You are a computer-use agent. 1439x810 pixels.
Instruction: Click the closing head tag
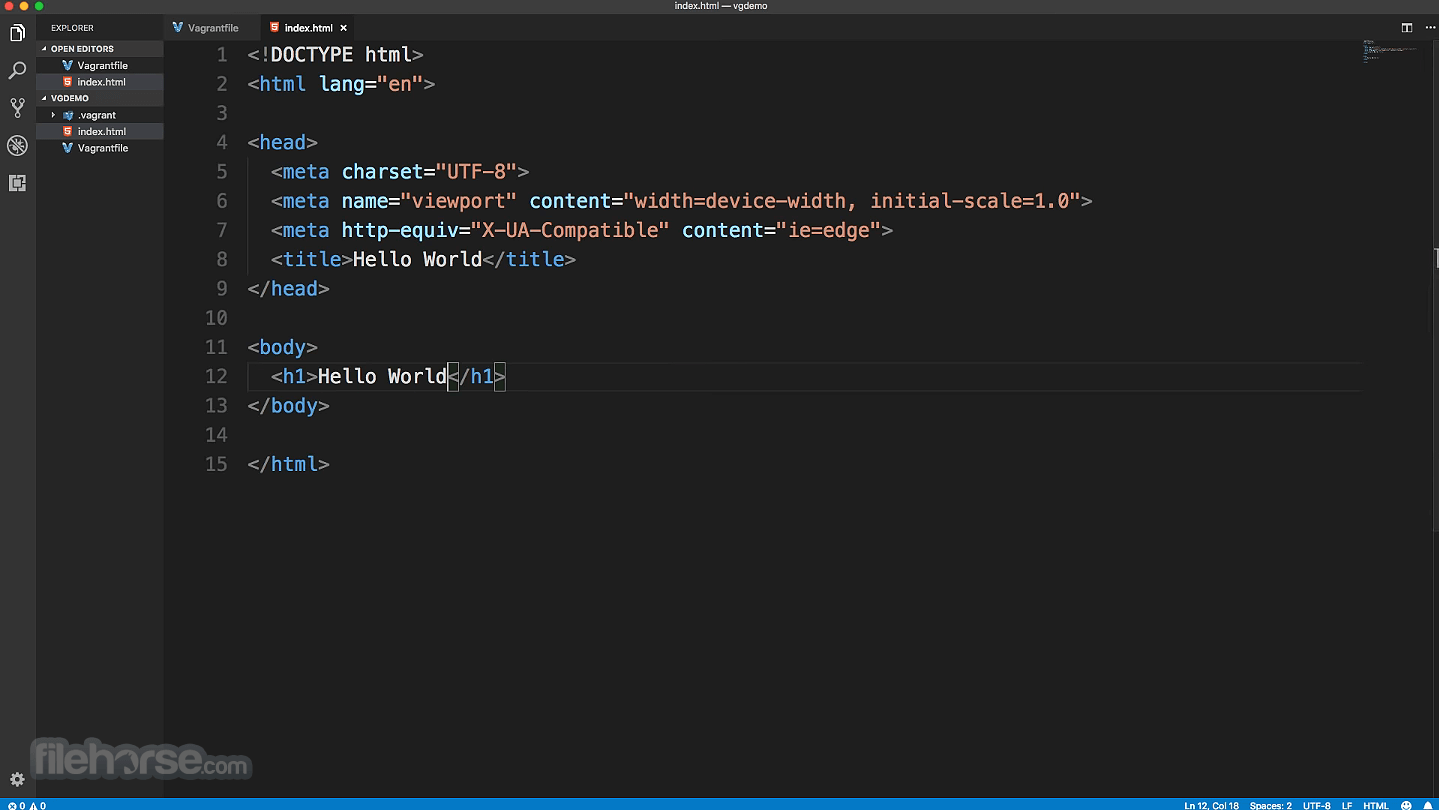[x=288, y=288]
